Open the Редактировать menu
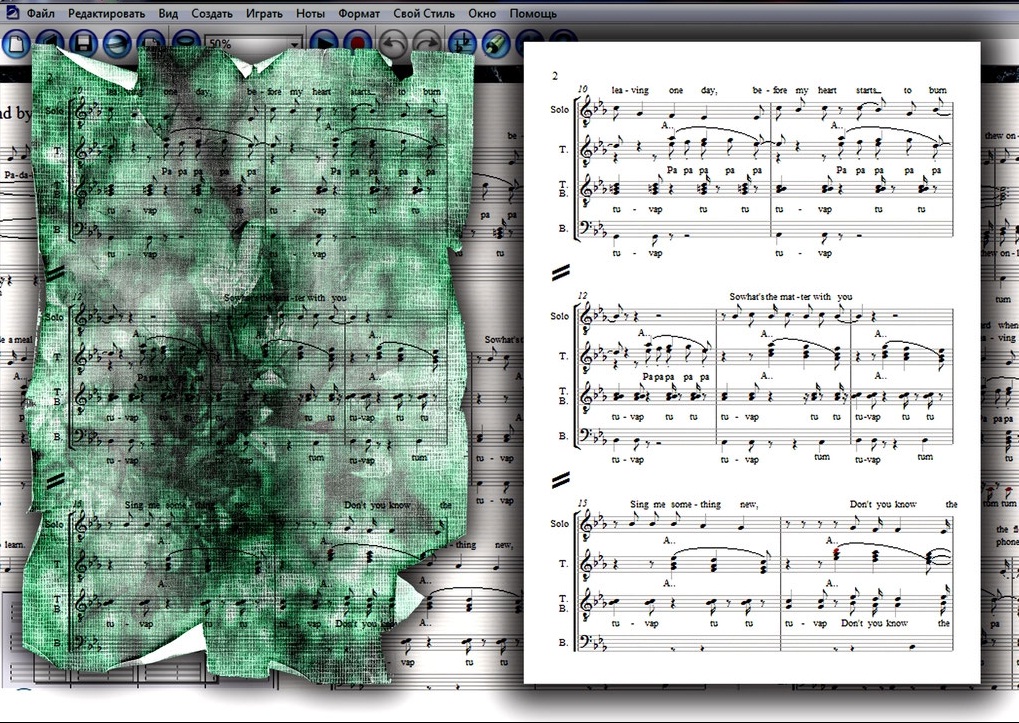The width and height of the screenshot is (1019, 723). pyautogui.click(x=107, y=14)
